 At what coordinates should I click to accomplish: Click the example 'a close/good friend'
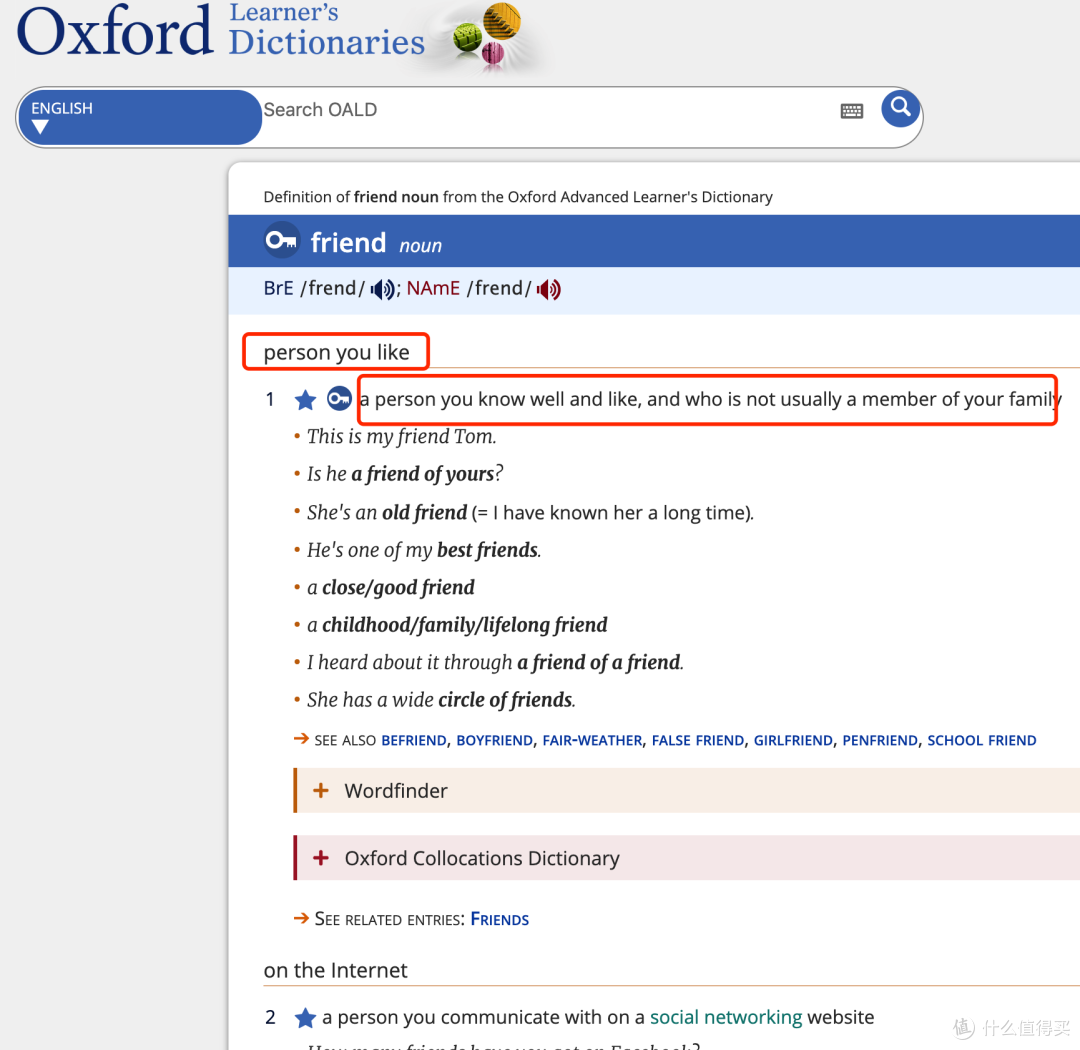[391, 587]
